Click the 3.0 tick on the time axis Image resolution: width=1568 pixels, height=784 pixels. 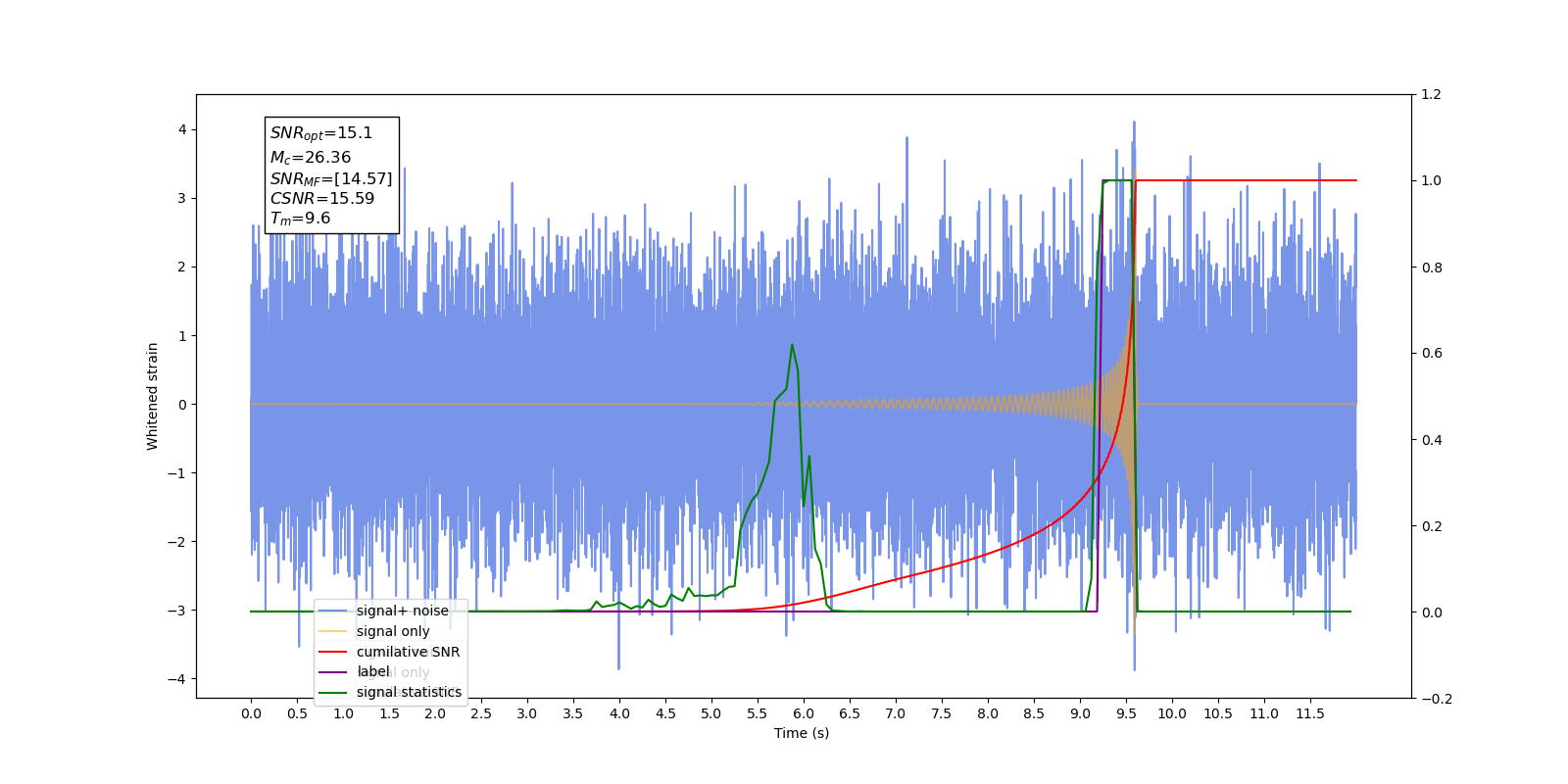pos(527,713)
